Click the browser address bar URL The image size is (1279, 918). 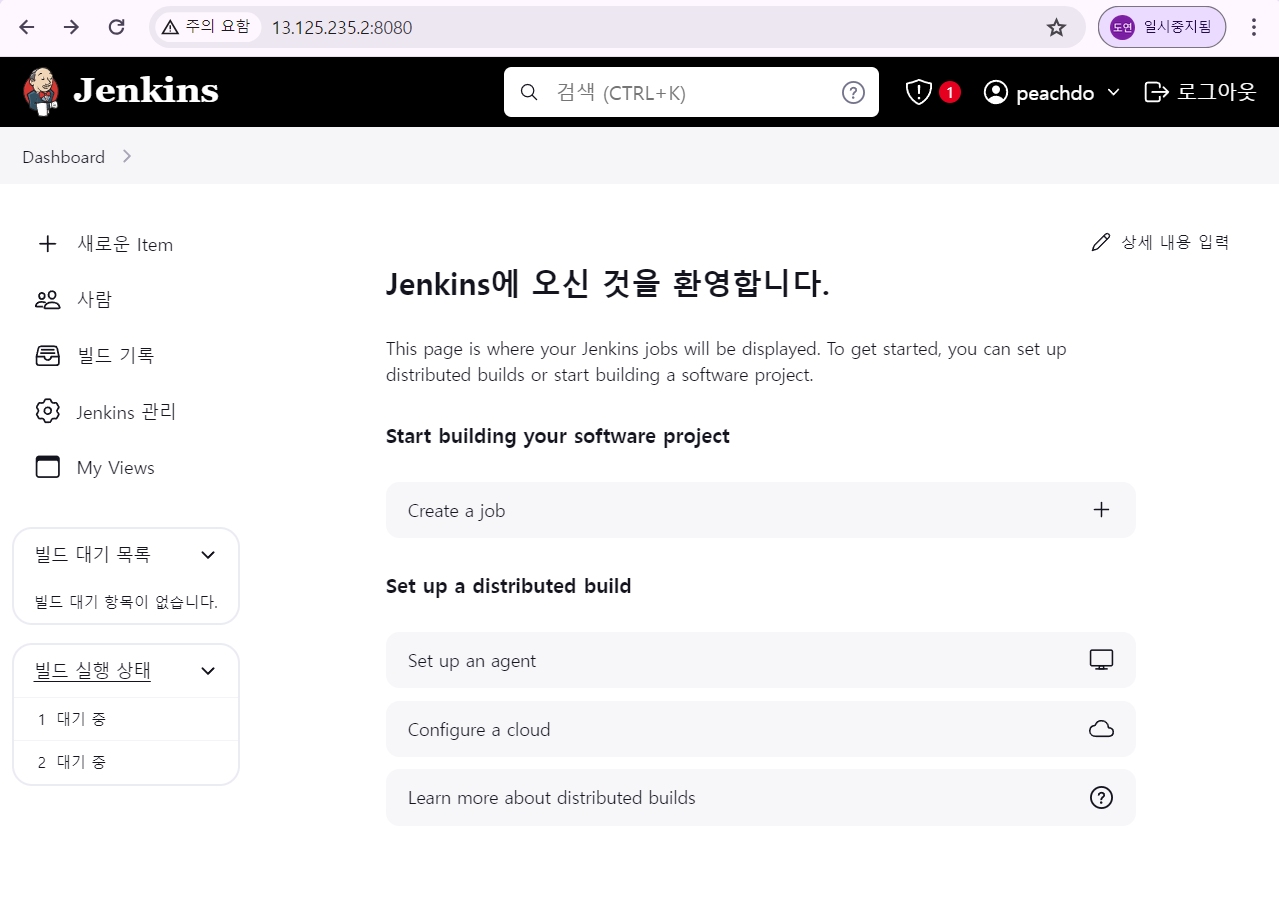click(x=342, y=28)
